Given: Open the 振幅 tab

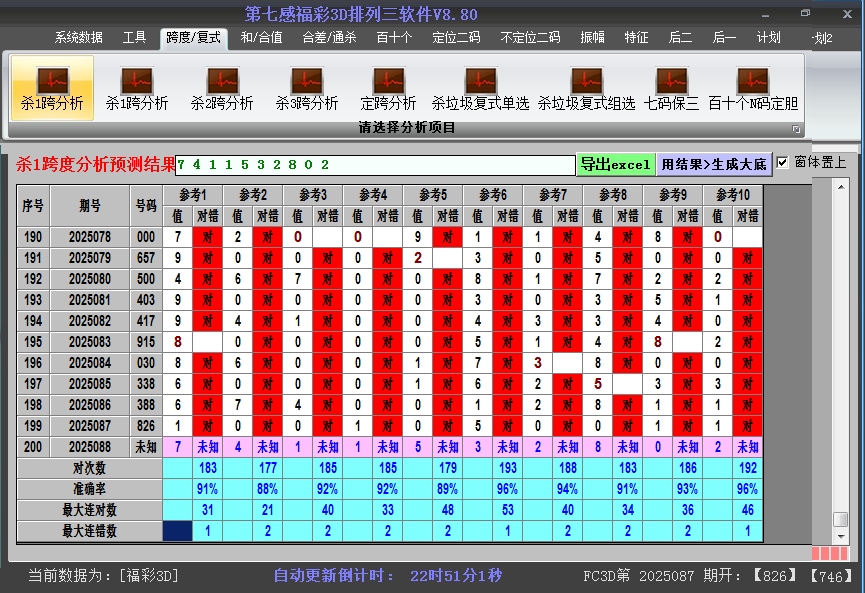Looking at the screenshot, I should [x=592, y=38].
